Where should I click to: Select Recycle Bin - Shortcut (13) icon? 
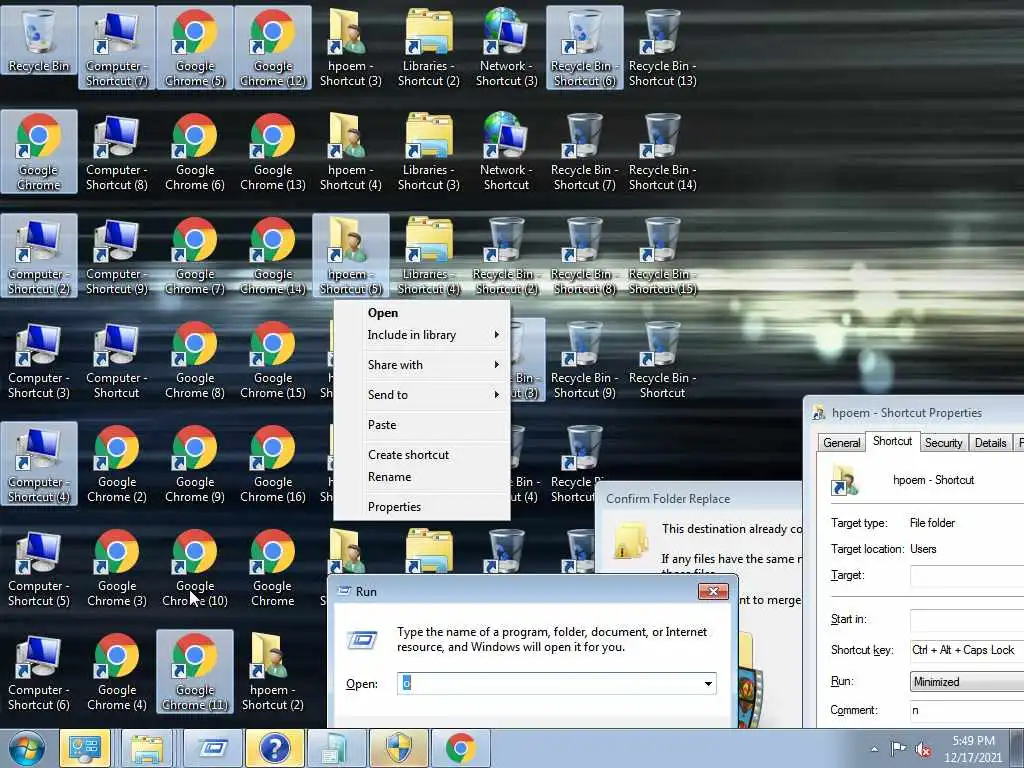click(x=663, y=48)
